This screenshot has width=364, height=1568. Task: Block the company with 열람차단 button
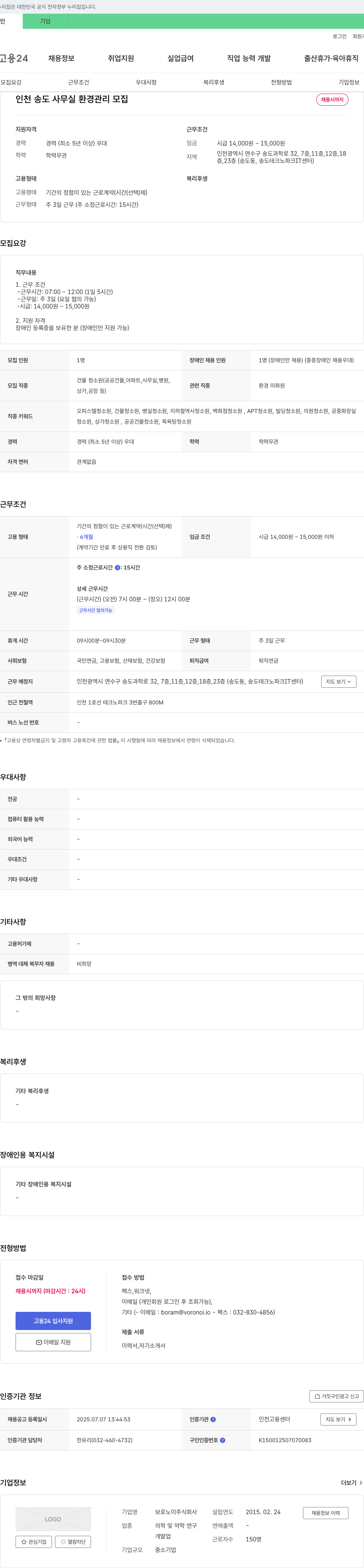pos(73,1542)
